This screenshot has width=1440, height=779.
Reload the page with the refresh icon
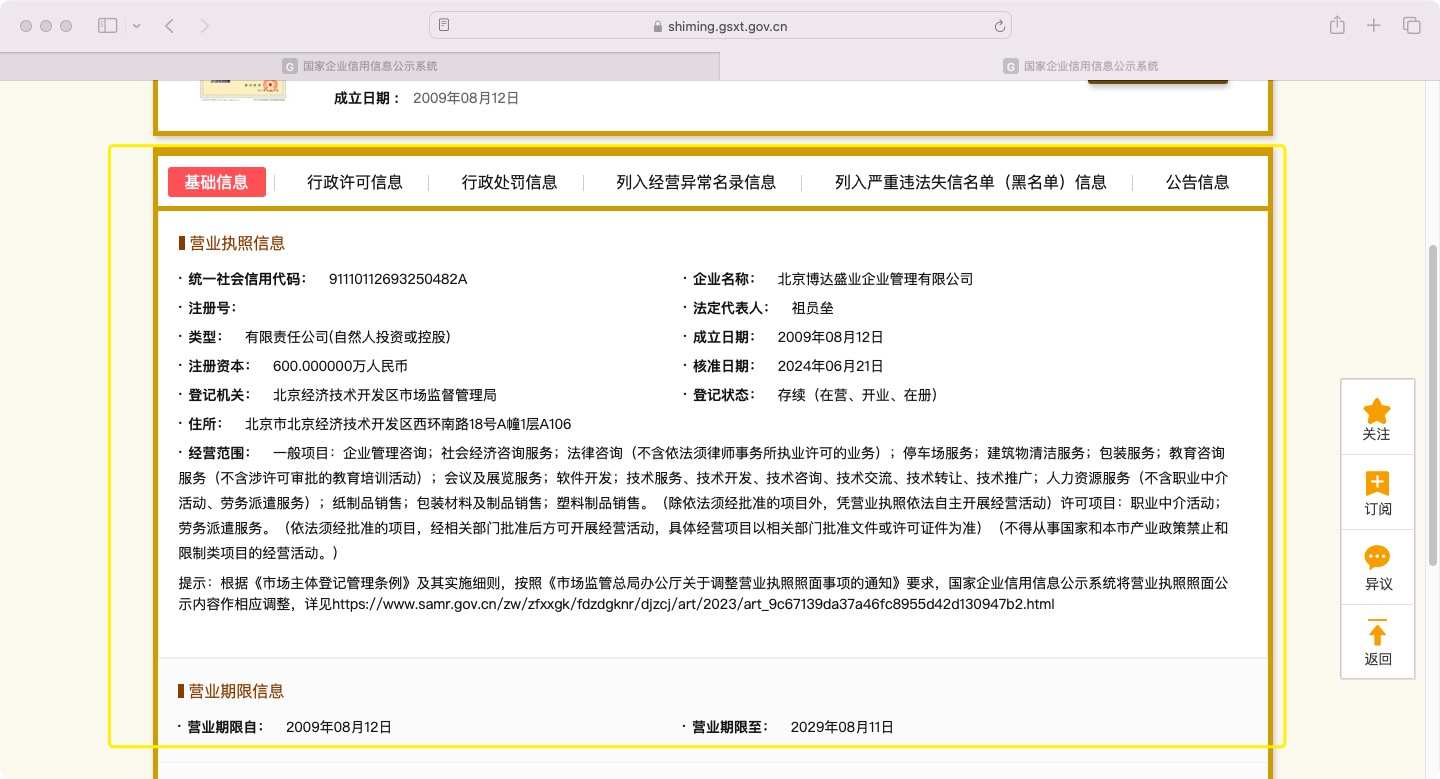click(999, 26)
